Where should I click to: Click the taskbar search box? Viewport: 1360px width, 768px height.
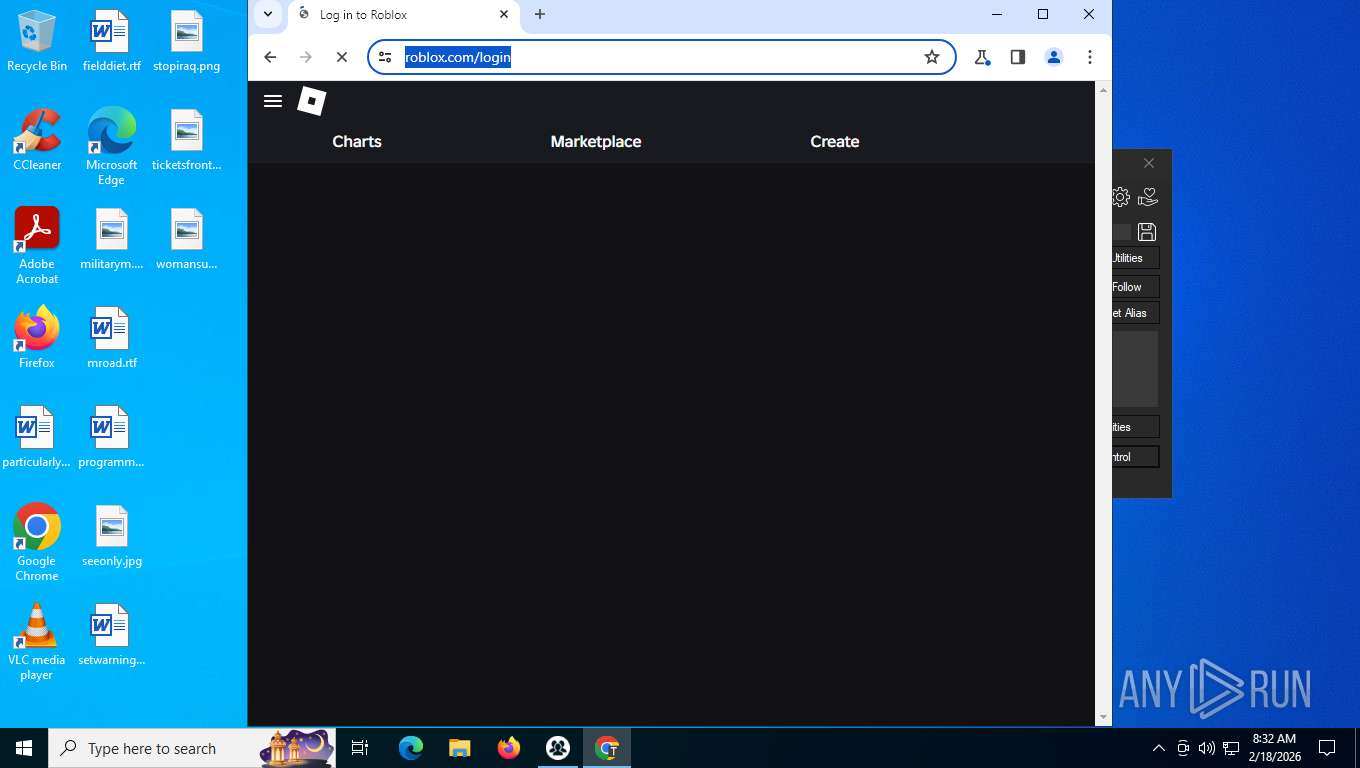click(192, 748)
